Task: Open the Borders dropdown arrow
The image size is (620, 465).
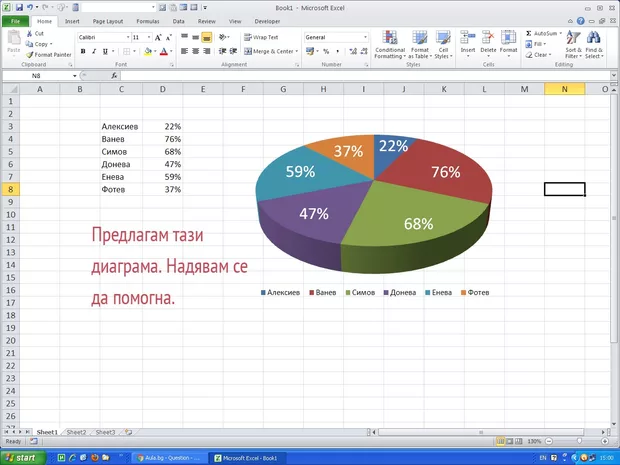Action: click(134, 51)
